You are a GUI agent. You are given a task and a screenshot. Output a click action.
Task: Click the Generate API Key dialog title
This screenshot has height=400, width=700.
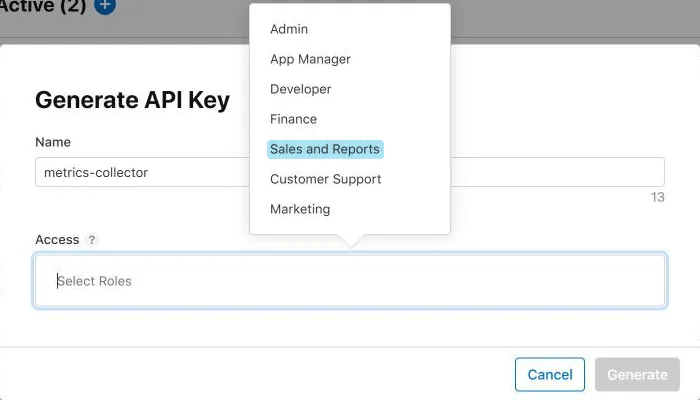coord(133,100)
